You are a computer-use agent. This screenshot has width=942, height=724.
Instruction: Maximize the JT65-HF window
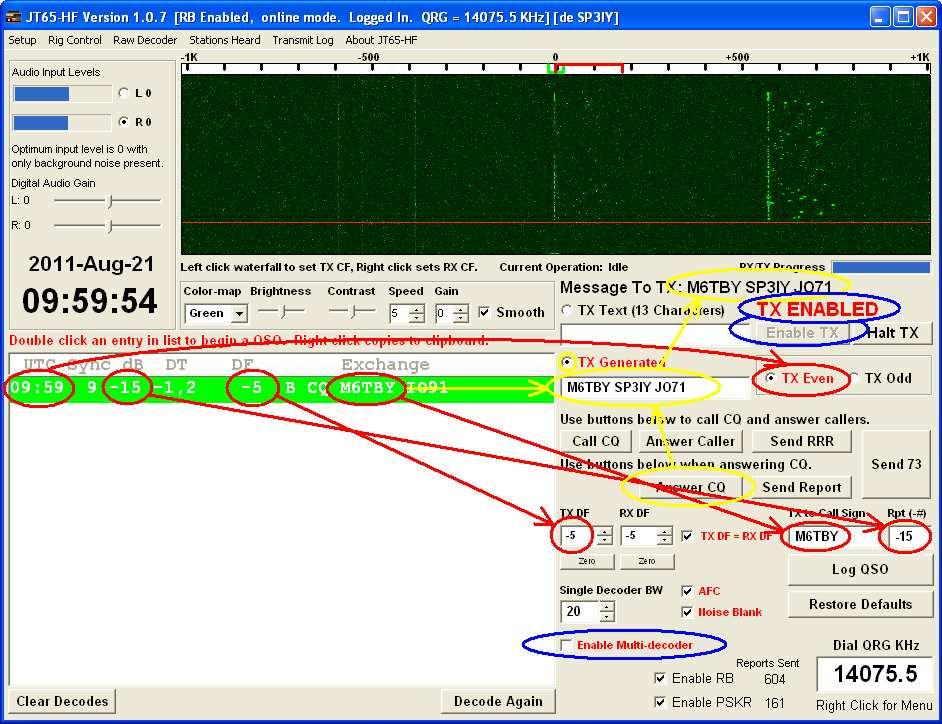coord(903,17)
